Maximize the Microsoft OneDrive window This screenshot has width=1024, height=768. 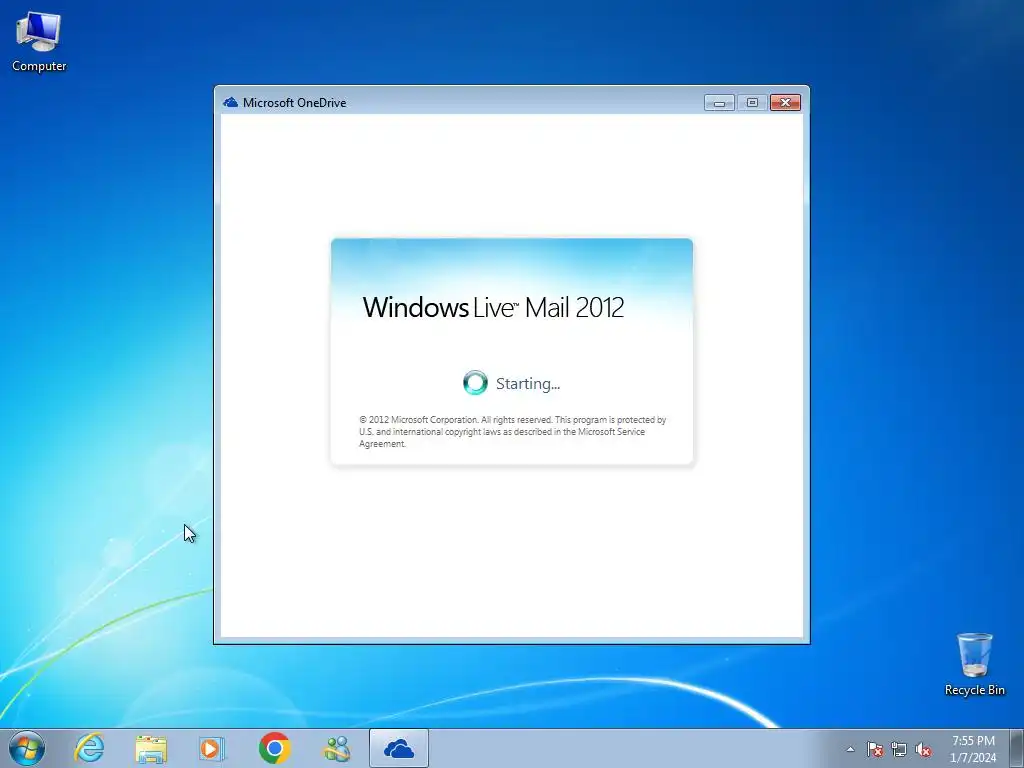point(752,103)
